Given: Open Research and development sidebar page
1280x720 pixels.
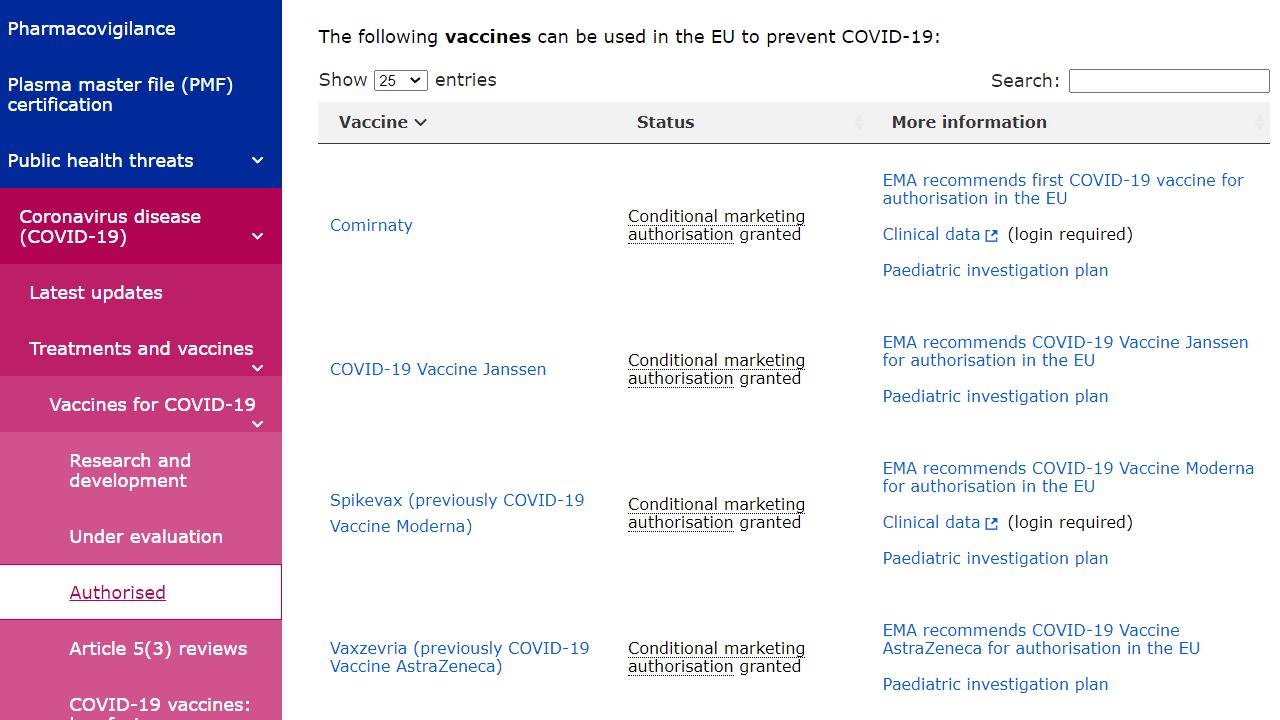Looking at the screenshot, I should [130, 471].
